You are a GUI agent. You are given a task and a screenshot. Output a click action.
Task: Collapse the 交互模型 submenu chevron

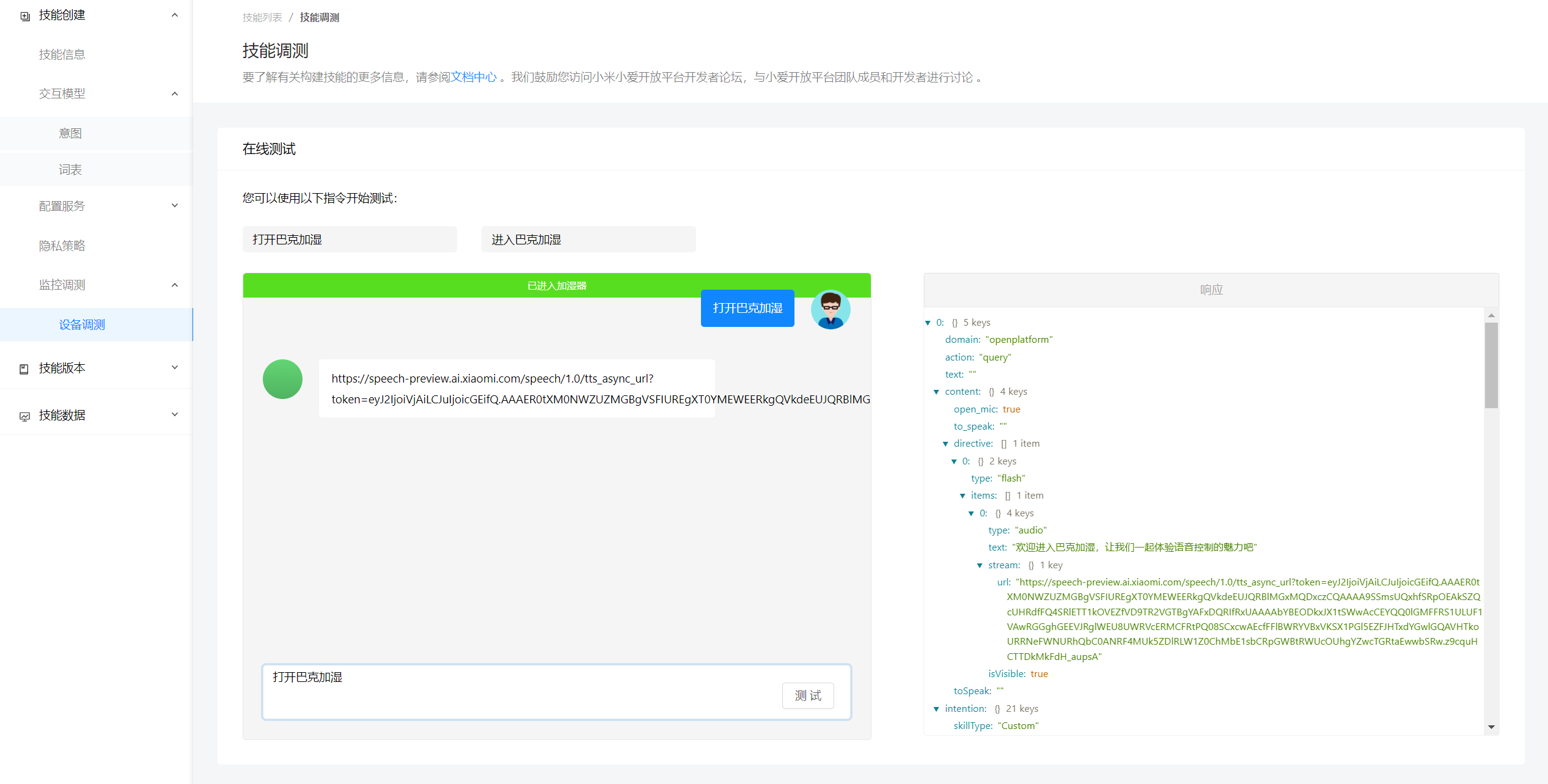click(x=175, y=93)
